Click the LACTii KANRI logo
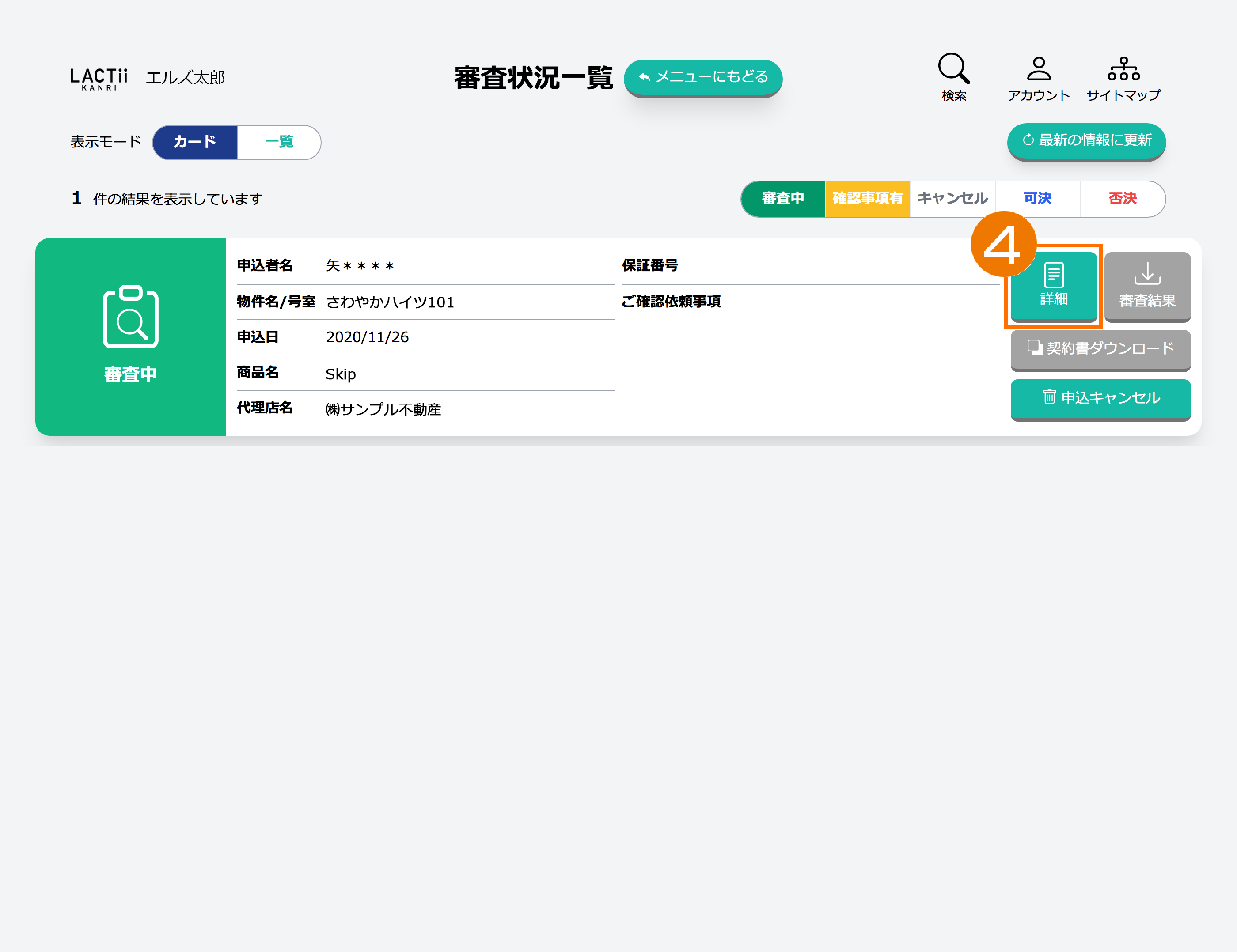The width and height of the screenshot is (1237, 952). pyautogui.click(x=99, y=78)
